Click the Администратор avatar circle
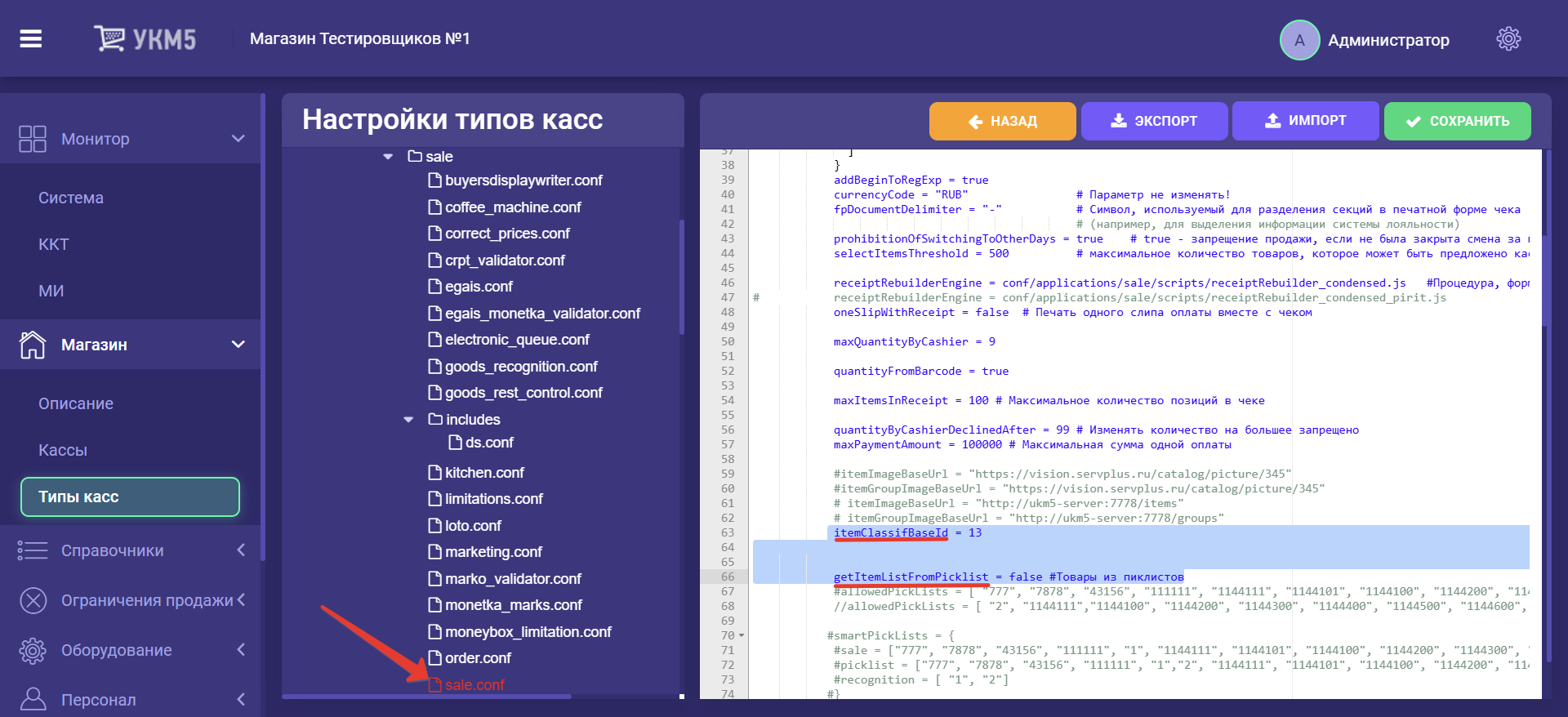The height and width of the screenshot is (717, 1568). (1299, 40)
